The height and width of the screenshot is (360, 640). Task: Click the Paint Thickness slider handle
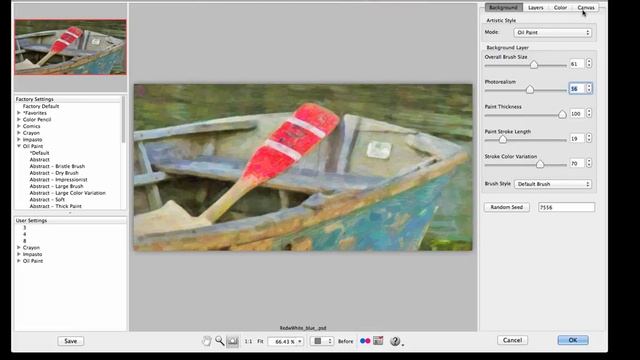[x=562, y=114]
